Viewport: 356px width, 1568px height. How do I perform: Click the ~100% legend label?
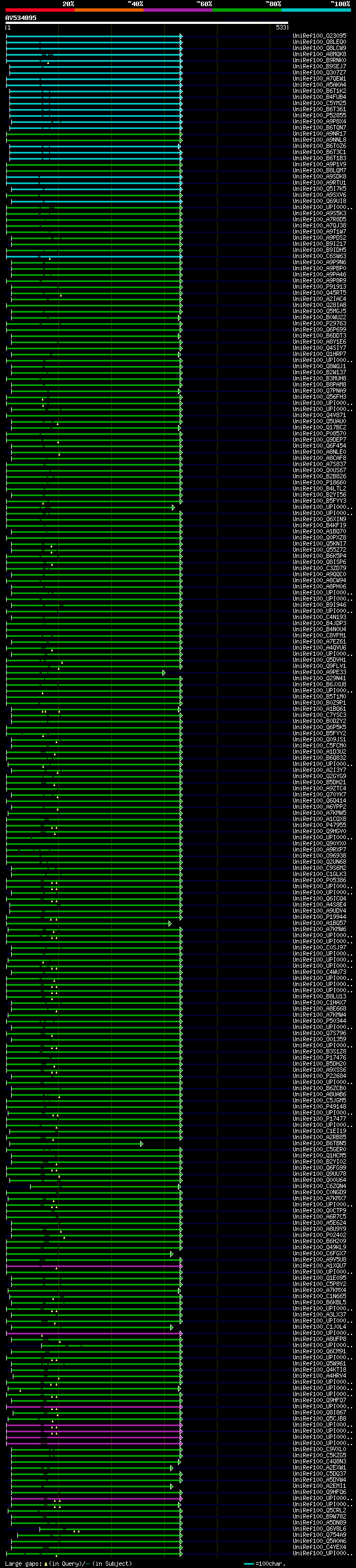341,4
